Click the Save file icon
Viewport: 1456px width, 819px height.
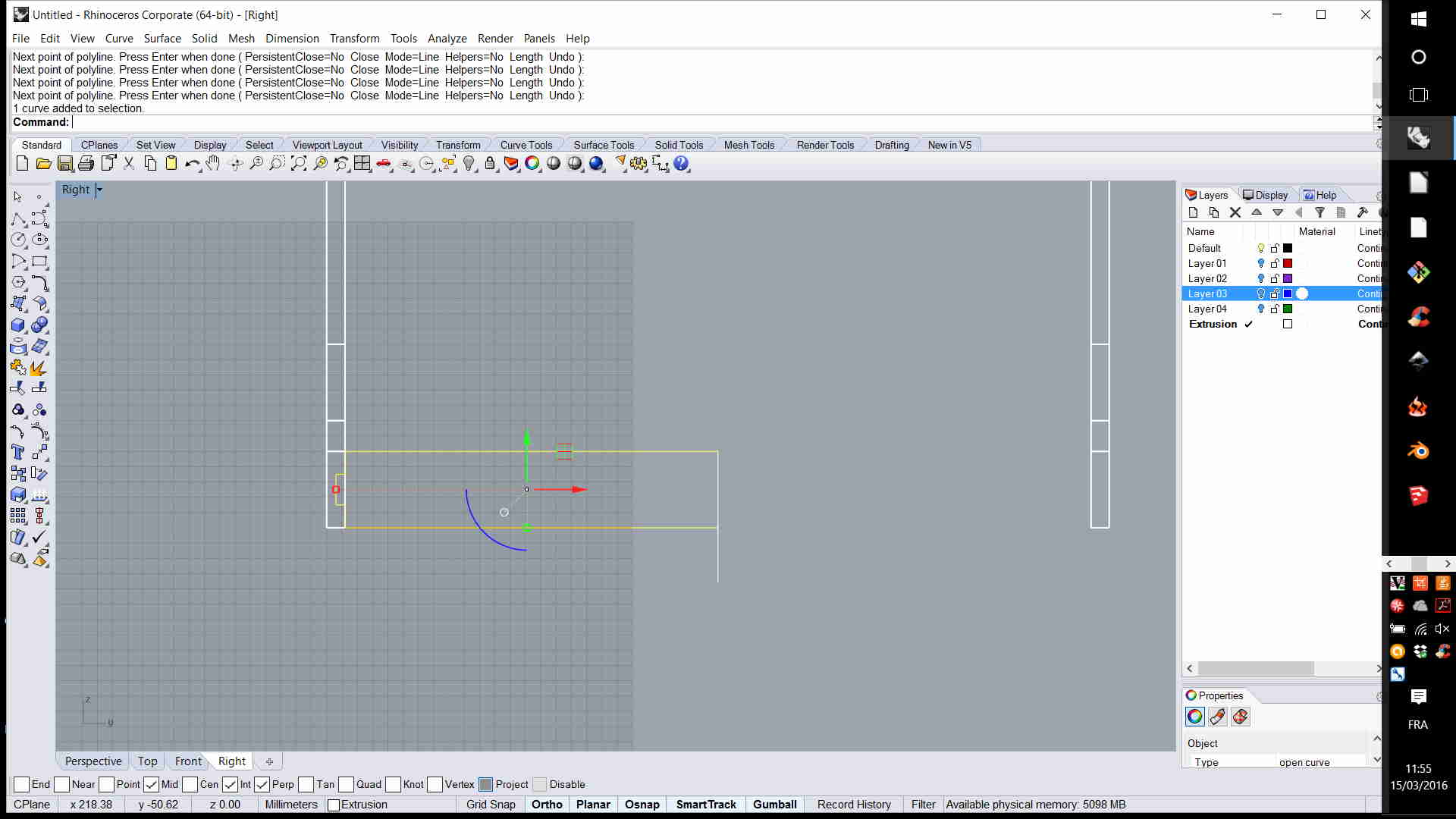coord(65,164)
